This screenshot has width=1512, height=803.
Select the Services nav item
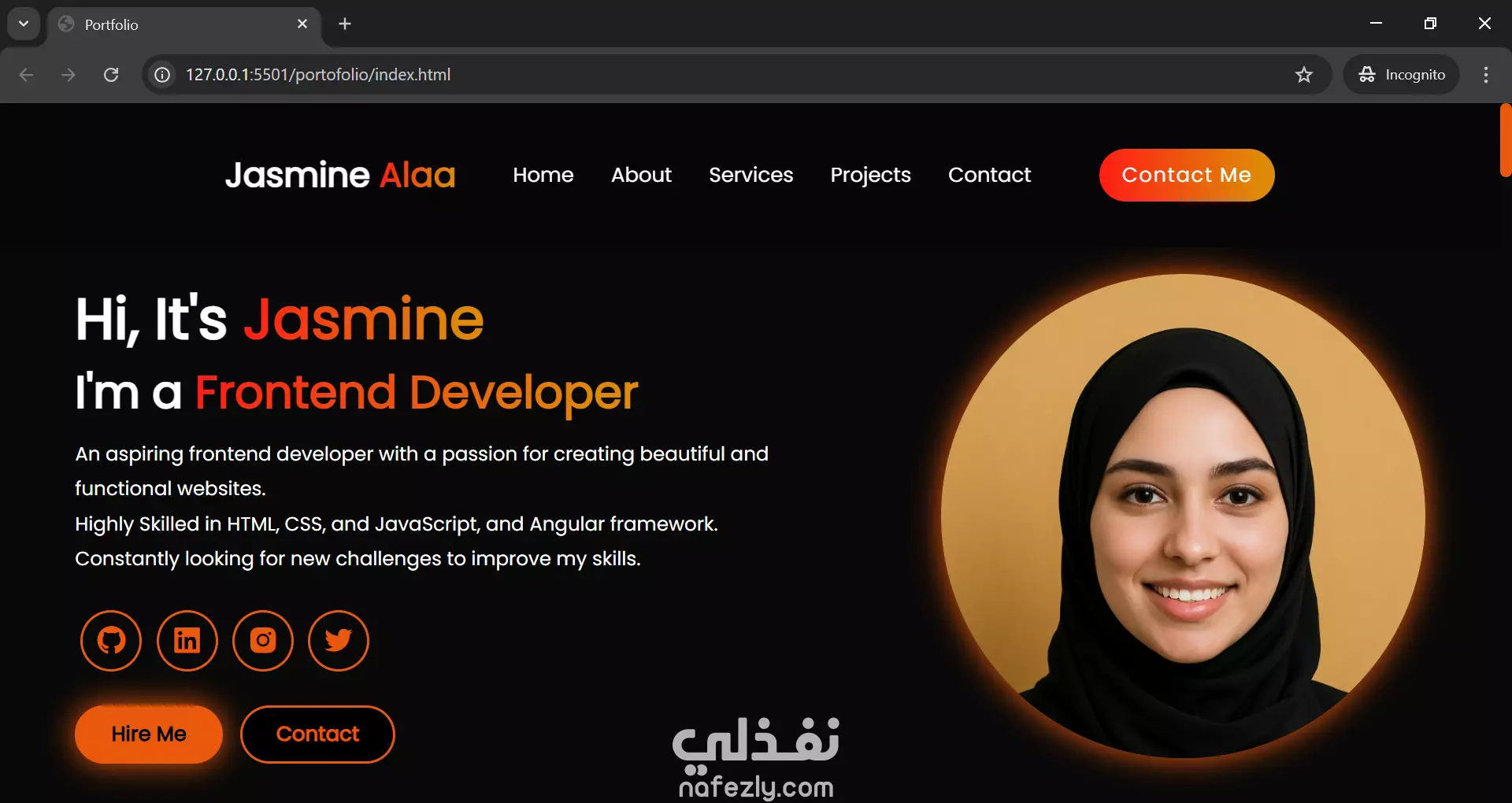pyautogui.click(x=751, y=175)
